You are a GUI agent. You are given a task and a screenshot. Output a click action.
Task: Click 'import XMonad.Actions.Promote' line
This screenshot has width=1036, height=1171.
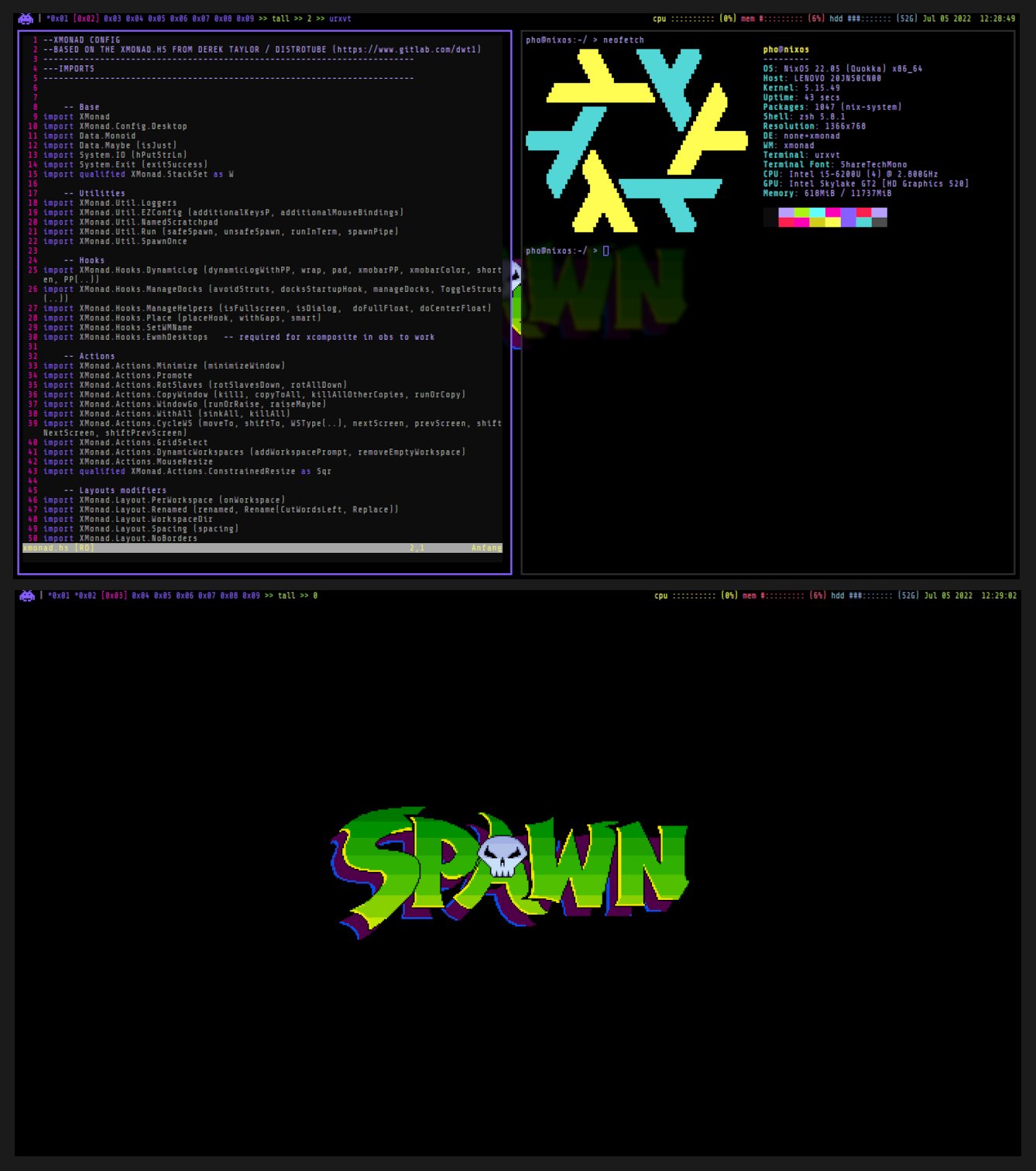pyautogui.click(x=118, y=376)
